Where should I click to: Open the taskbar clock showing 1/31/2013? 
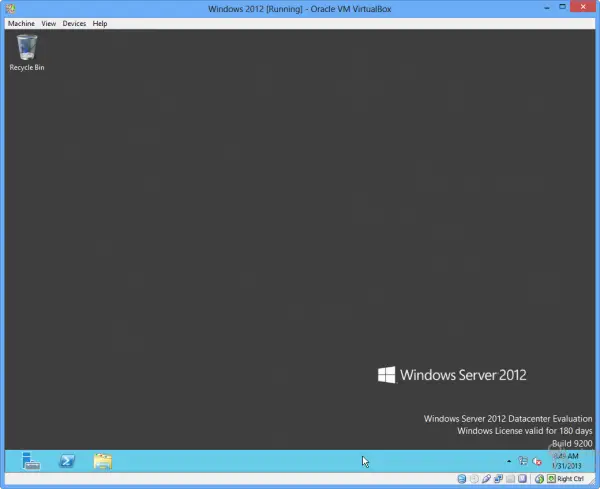click(x=566, y=461)
